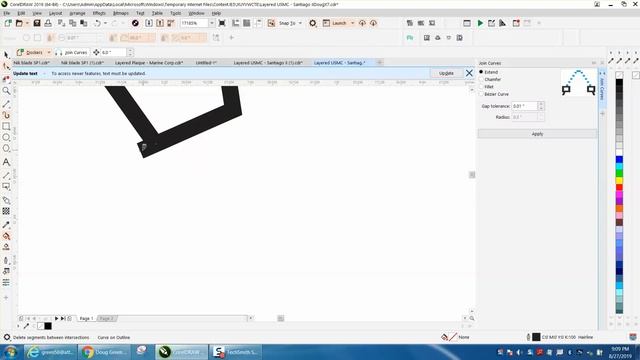Screen dimensions: 640x360
Task: Open the Dockers dropdown arrow
Action: (49, 52)
